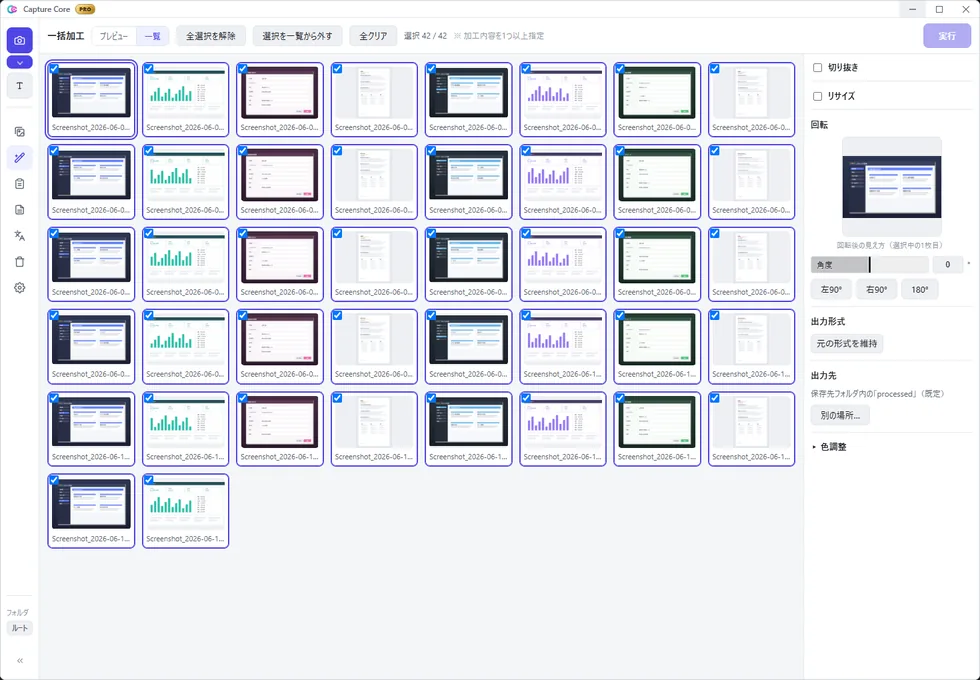Viewport: 980px width, 680px height.
Task: Apply the 180° rotation button
Action: [x=919, y=289]
